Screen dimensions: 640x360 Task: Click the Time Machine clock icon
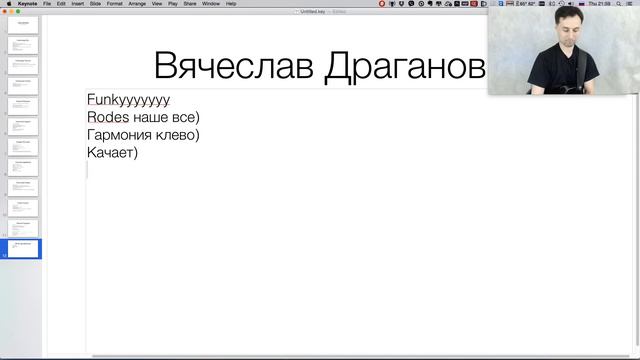pyautogui.click(x=562, y=3)
